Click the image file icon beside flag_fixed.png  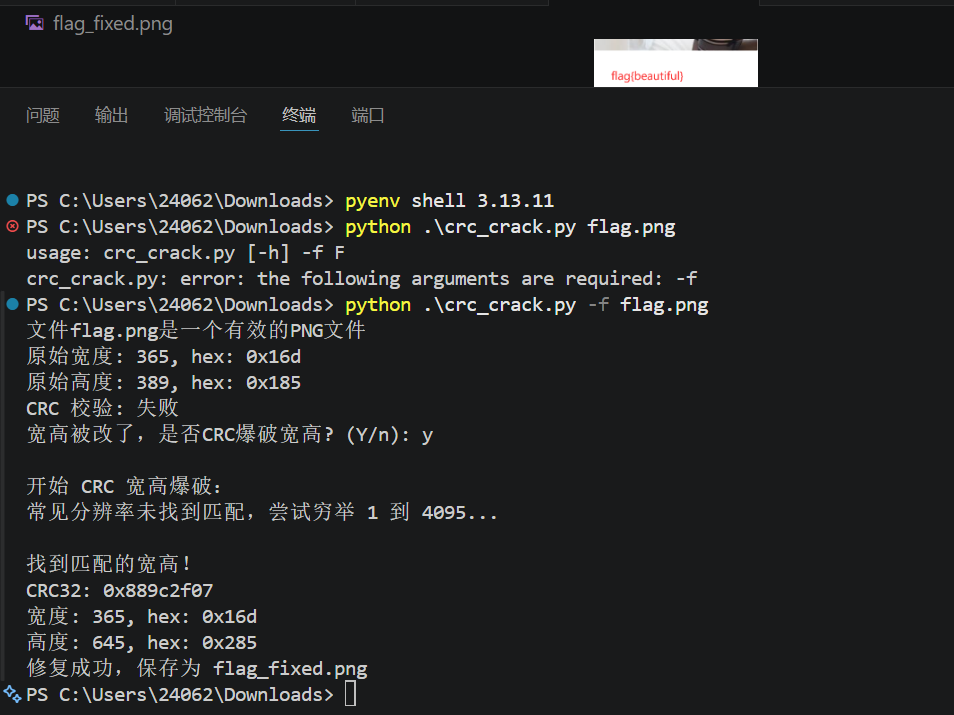(x=35, y=23)
